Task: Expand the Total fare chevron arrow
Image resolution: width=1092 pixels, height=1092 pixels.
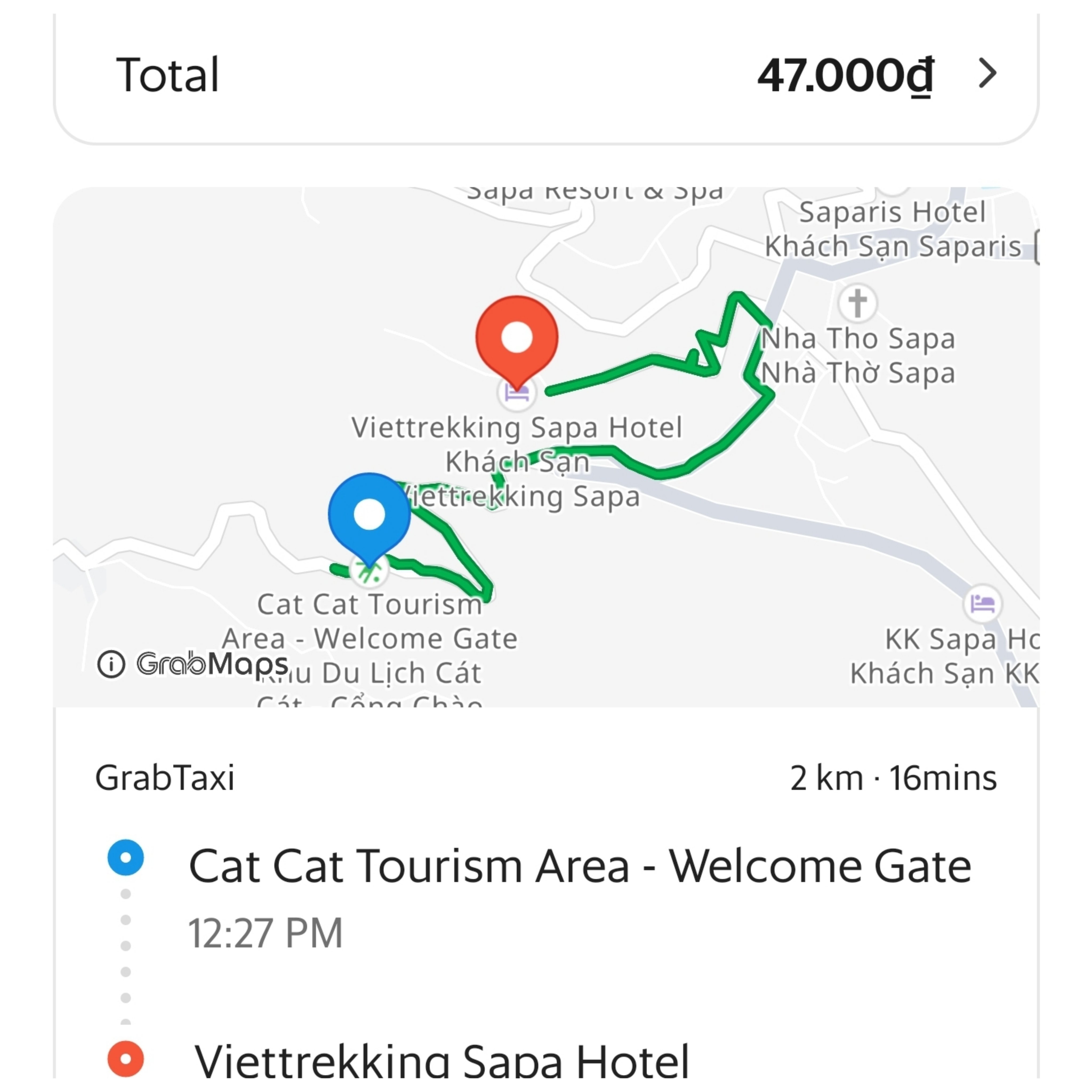Action: coord(987,74)
